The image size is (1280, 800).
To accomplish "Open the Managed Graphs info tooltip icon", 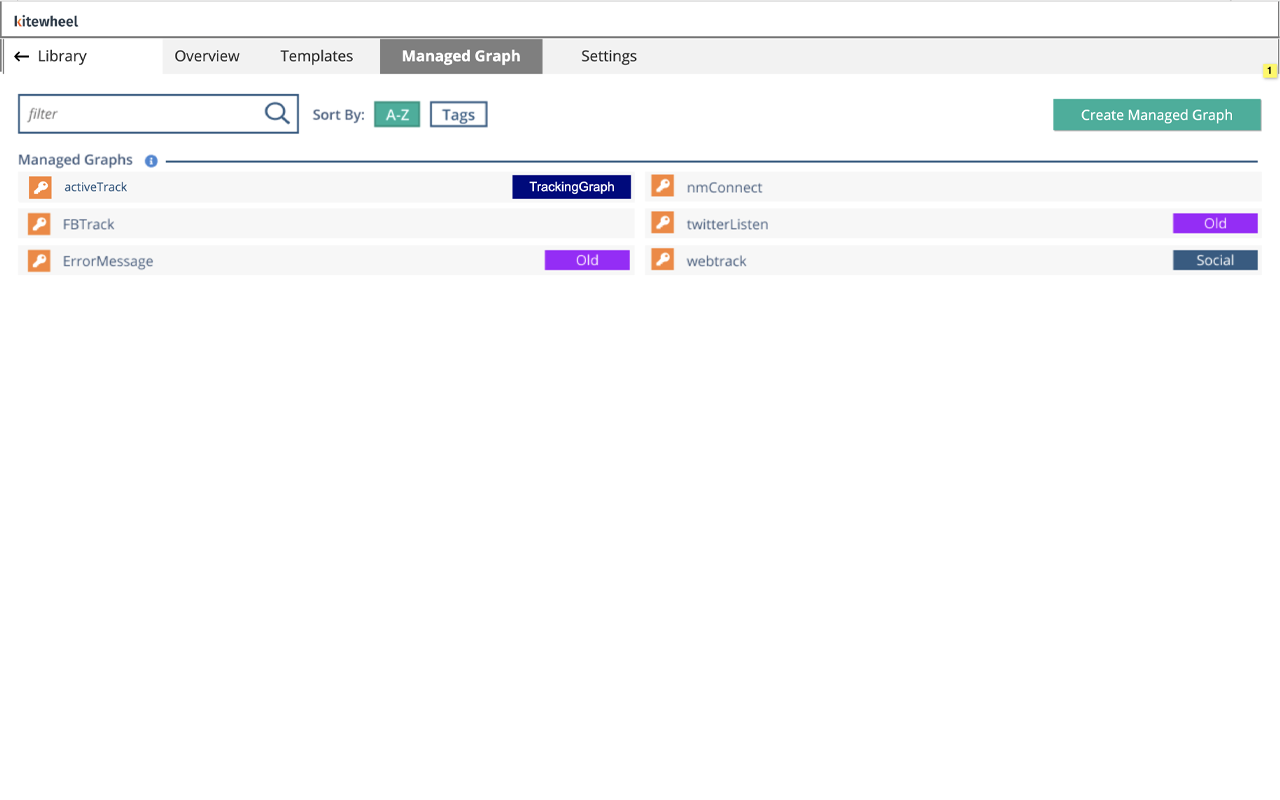I will [x=150, y=160].
